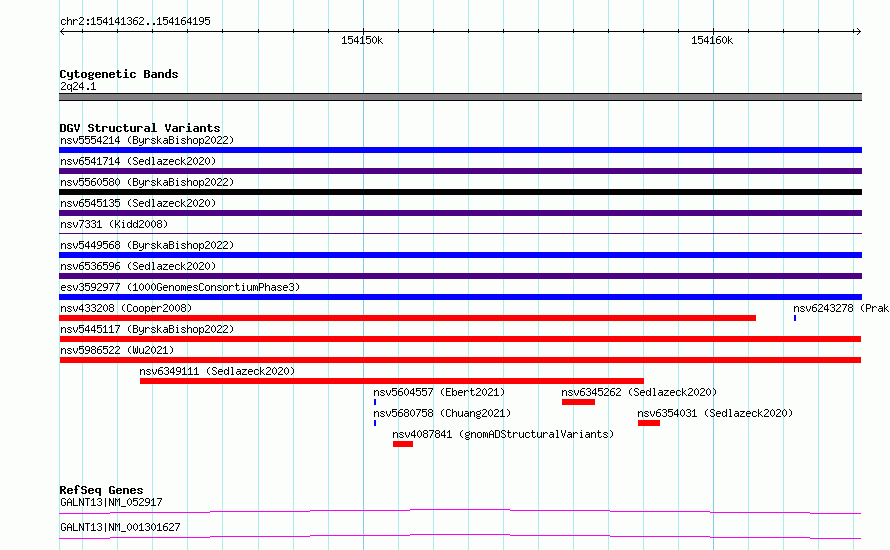Open the nsv6545135 (Sedlazeck2020) label
This screenshot has height=550, width=890.
click(x=138, y=203)
